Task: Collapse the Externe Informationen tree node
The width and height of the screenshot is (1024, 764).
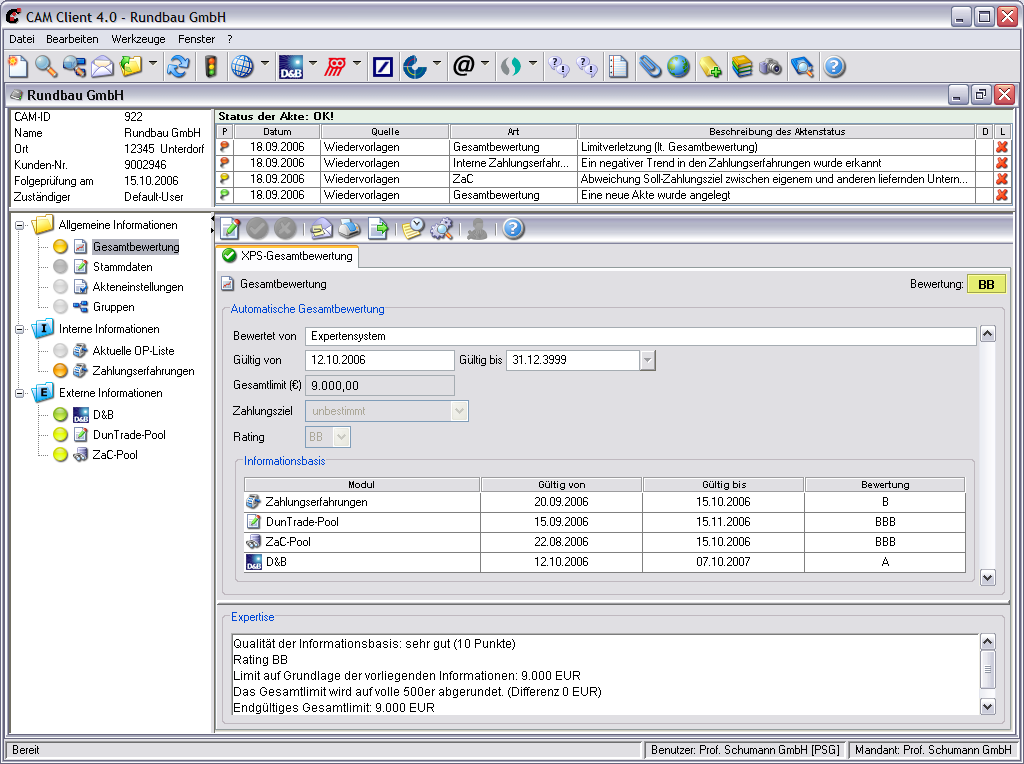Action: (x=20, y=393)
